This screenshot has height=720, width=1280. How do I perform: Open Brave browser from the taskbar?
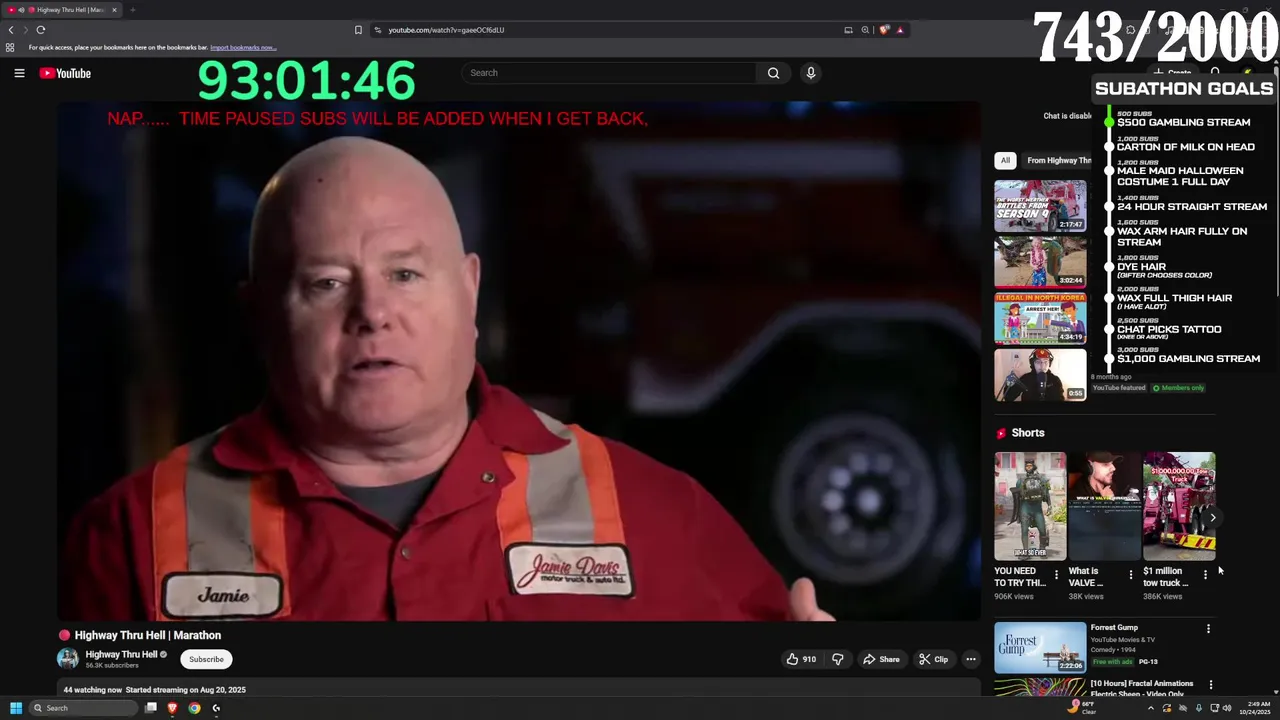172,708
